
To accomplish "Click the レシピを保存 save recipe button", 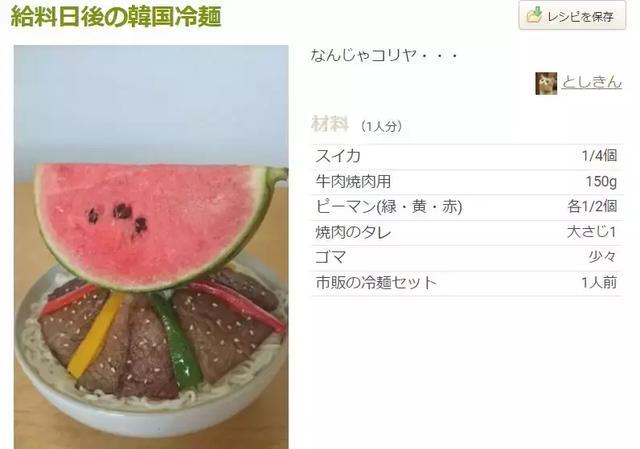I will pyautogui.click(x=572, y=15).
